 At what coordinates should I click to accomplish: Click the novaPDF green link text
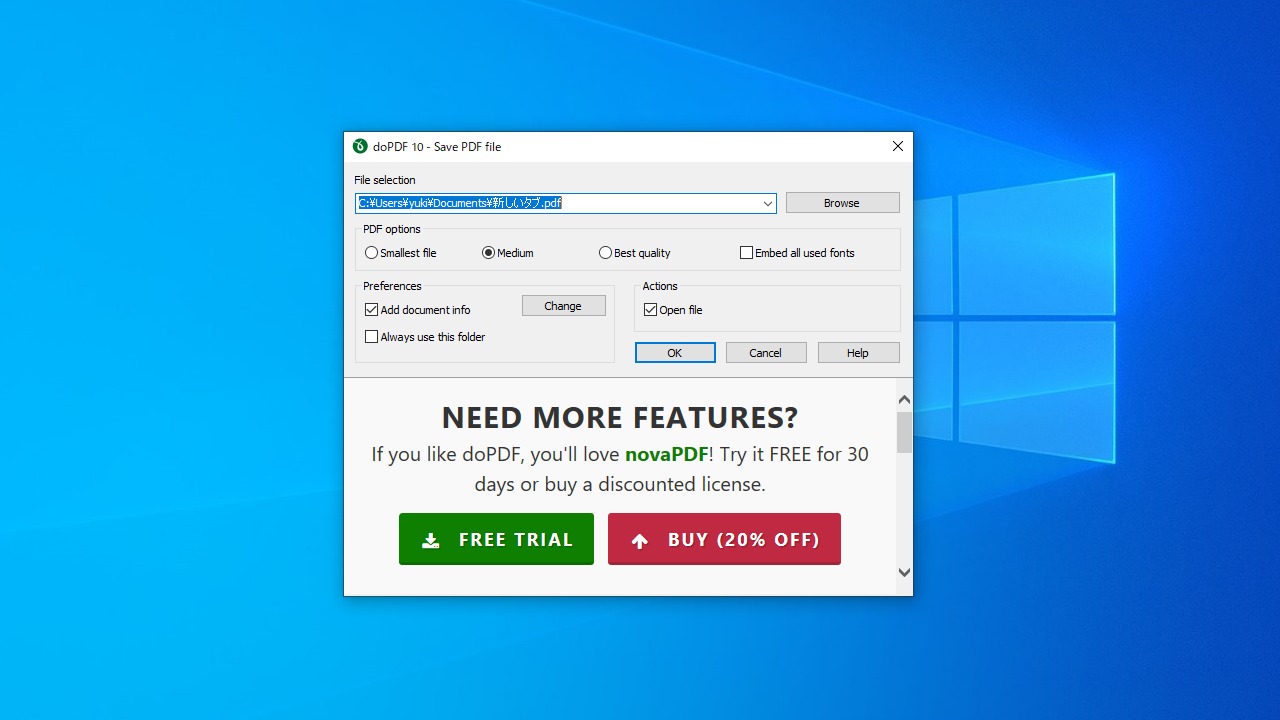[667, 454]
